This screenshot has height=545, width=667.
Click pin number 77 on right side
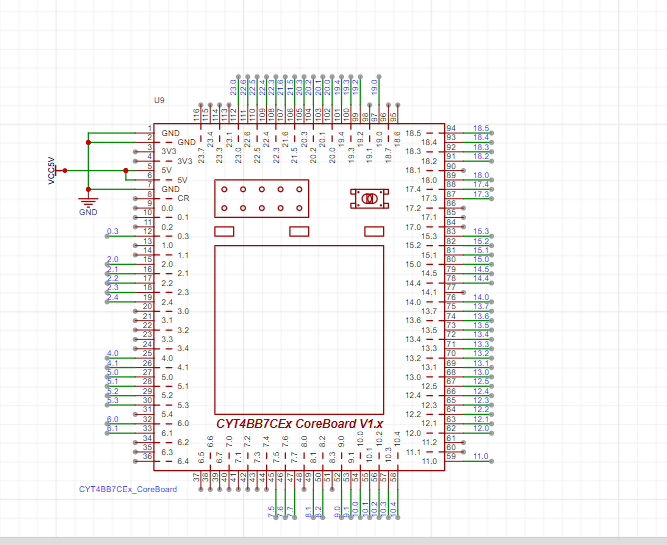tap(451, 288)
